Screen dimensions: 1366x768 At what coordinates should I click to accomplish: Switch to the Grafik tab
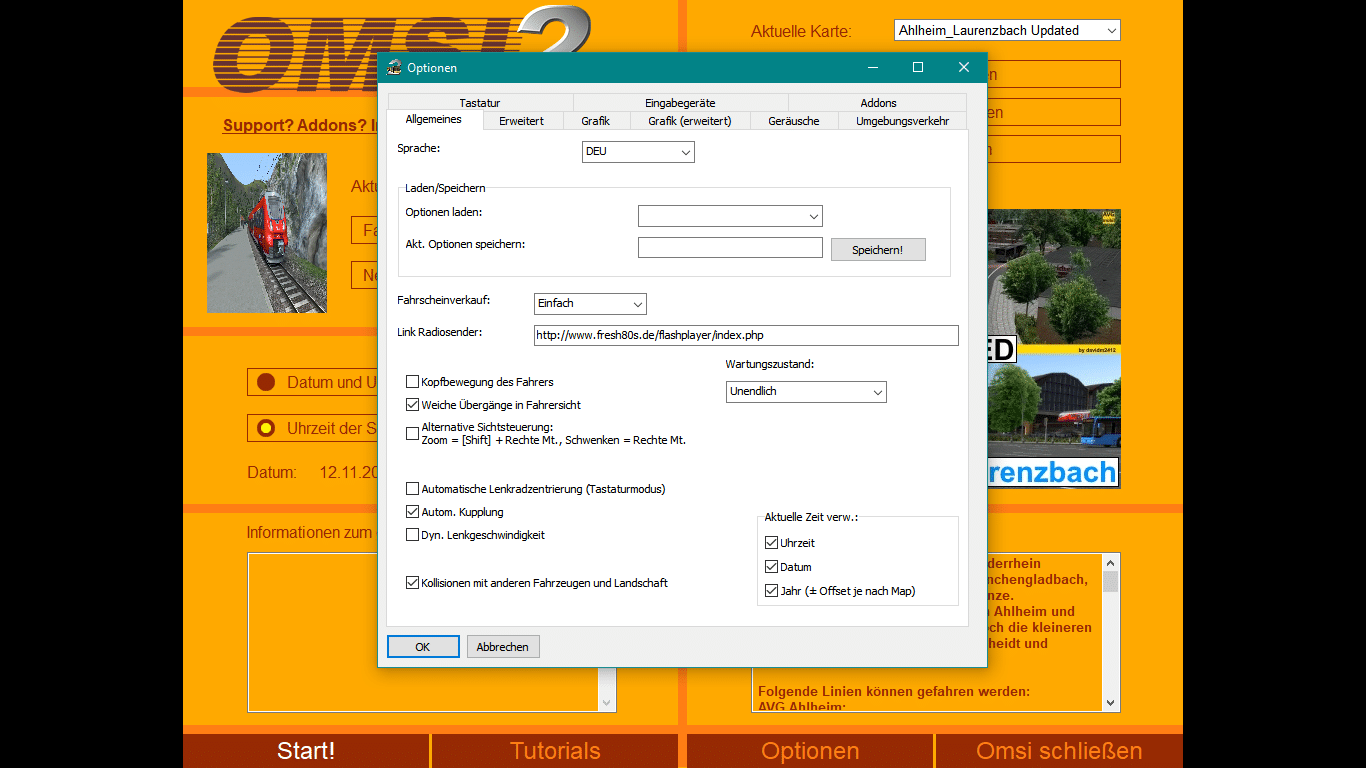click(x=595, y=121)
